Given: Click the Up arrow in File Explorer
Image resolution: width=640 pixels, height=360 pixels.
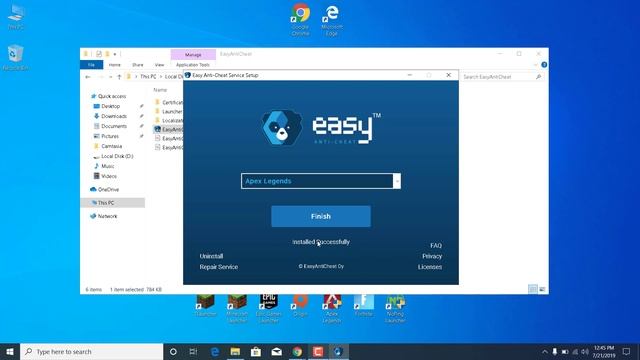Looking at the screenshot, I should coord(119,77).
